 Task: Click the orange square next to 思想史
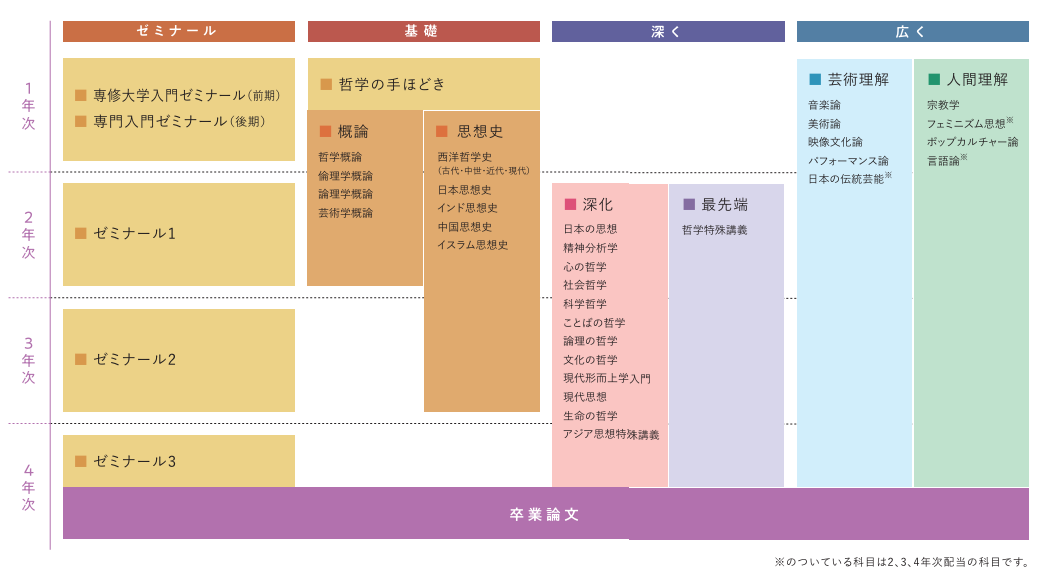pos(442,131)
